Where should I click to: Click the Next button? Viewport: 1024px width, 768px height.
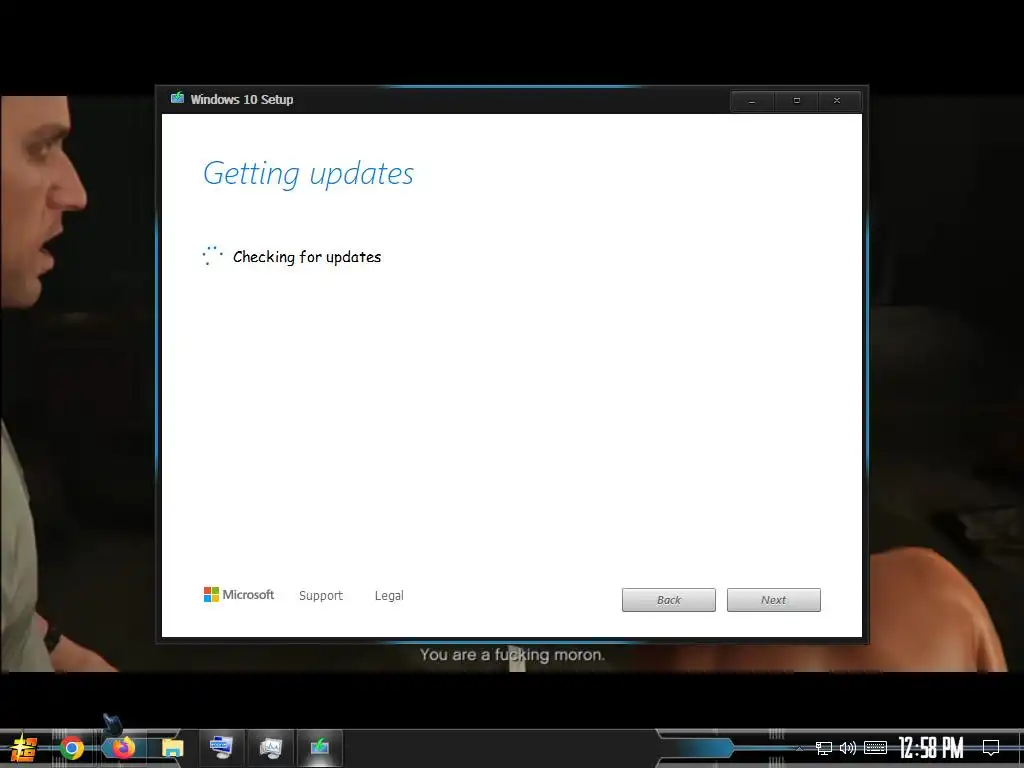point(773,600)
